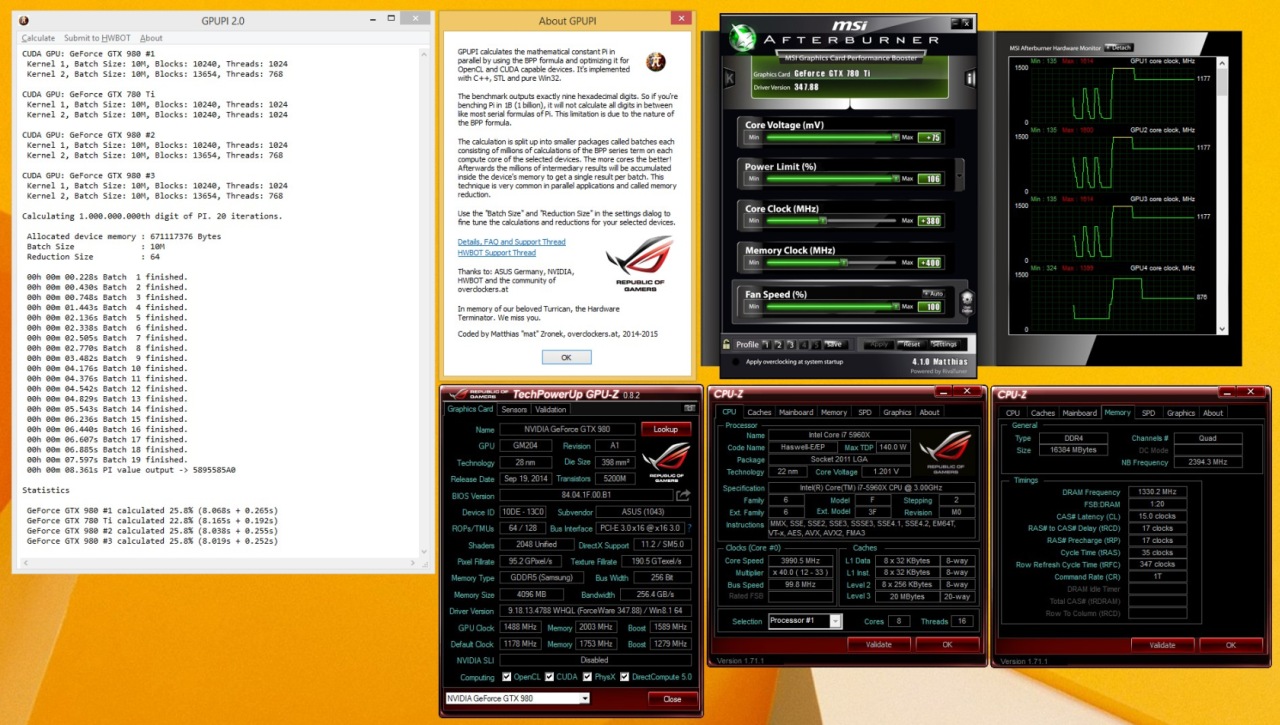Switch to Graphics tab in left CPU-Z
The width and height of the screenshot is (1280, 725).
(897, 412)
